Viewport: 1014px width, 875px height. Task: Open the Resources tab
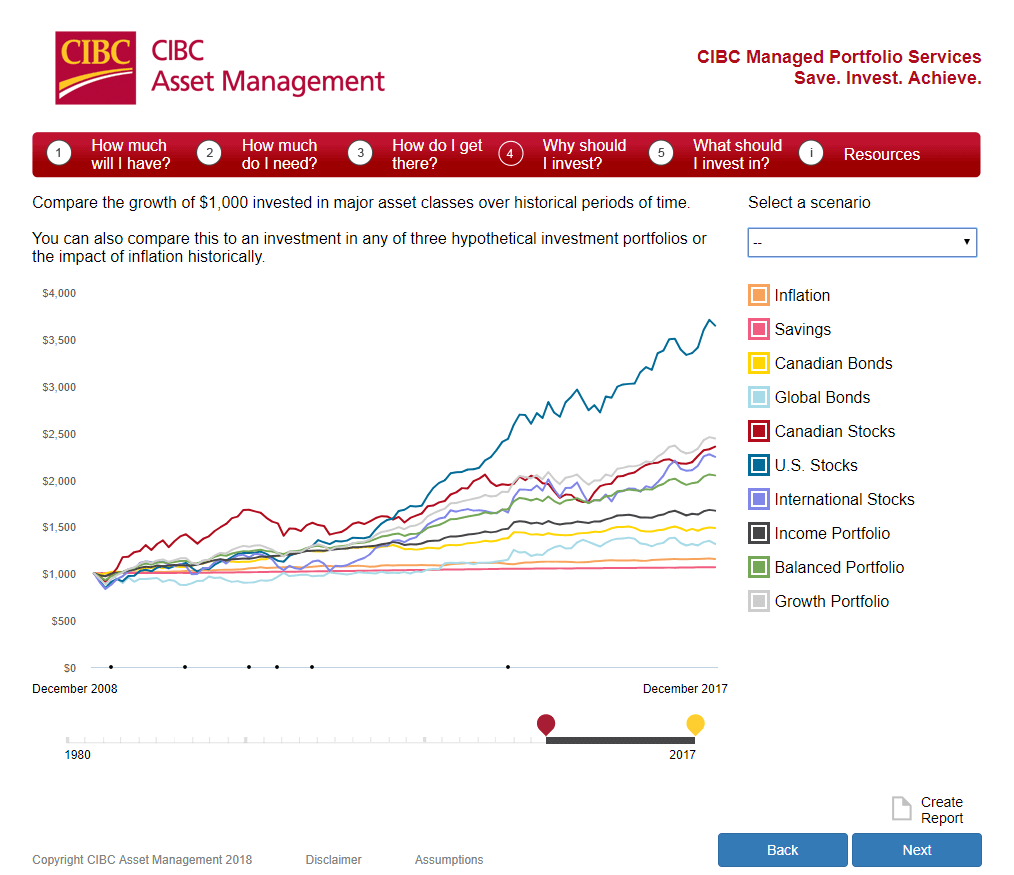tap(881, 155)
